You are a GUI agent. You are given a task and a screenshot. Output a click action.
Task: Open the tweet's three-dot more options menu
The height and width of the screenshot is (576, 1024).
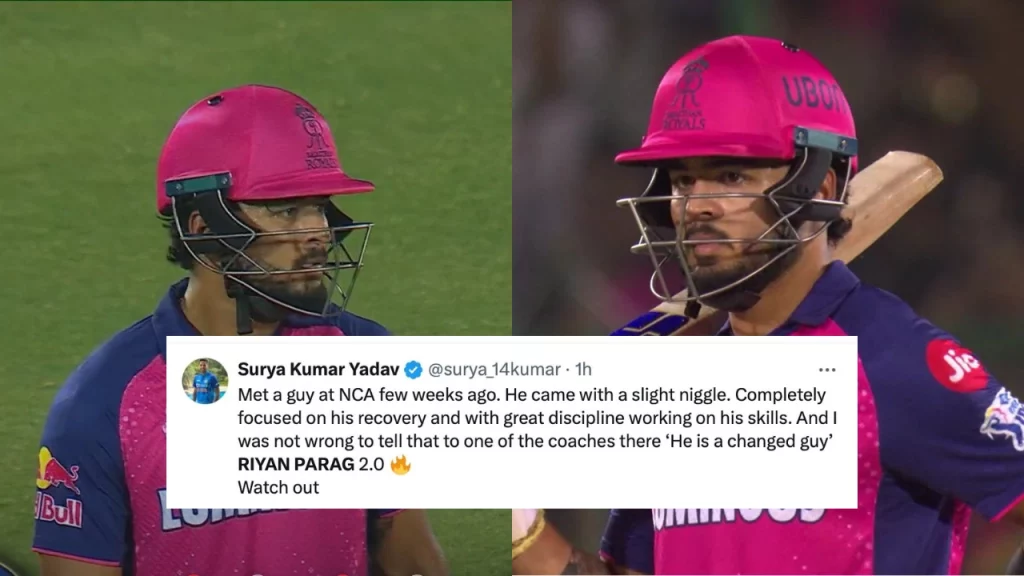[827, 370]
